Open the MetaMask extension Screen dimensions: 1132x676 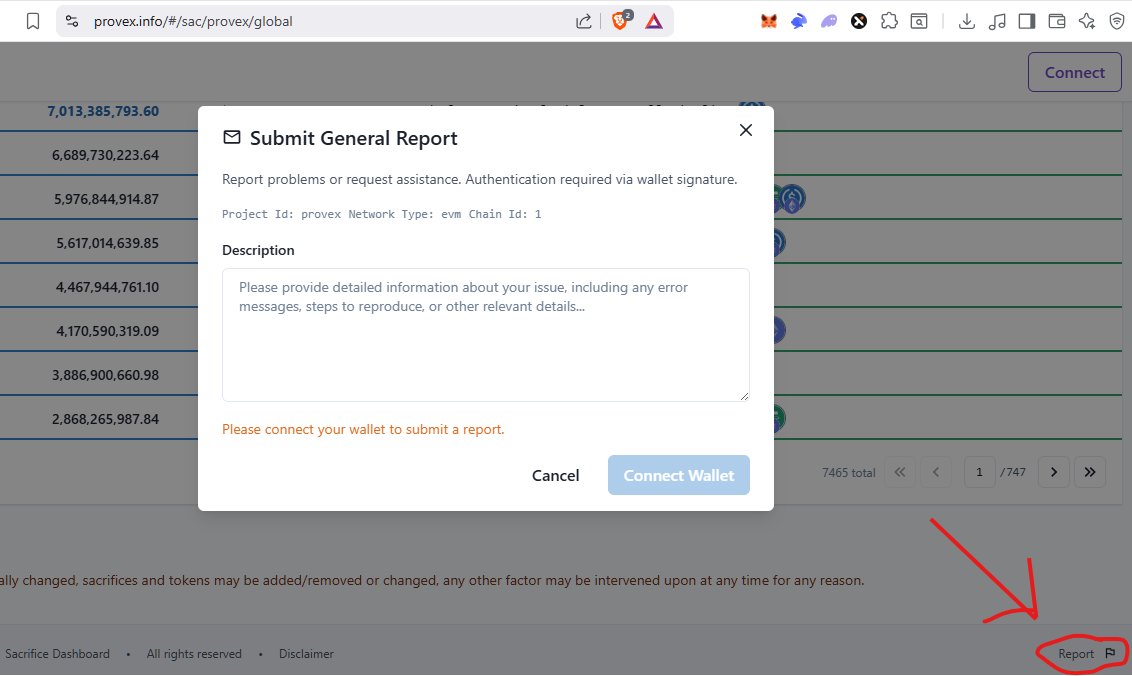pos(768,20)
